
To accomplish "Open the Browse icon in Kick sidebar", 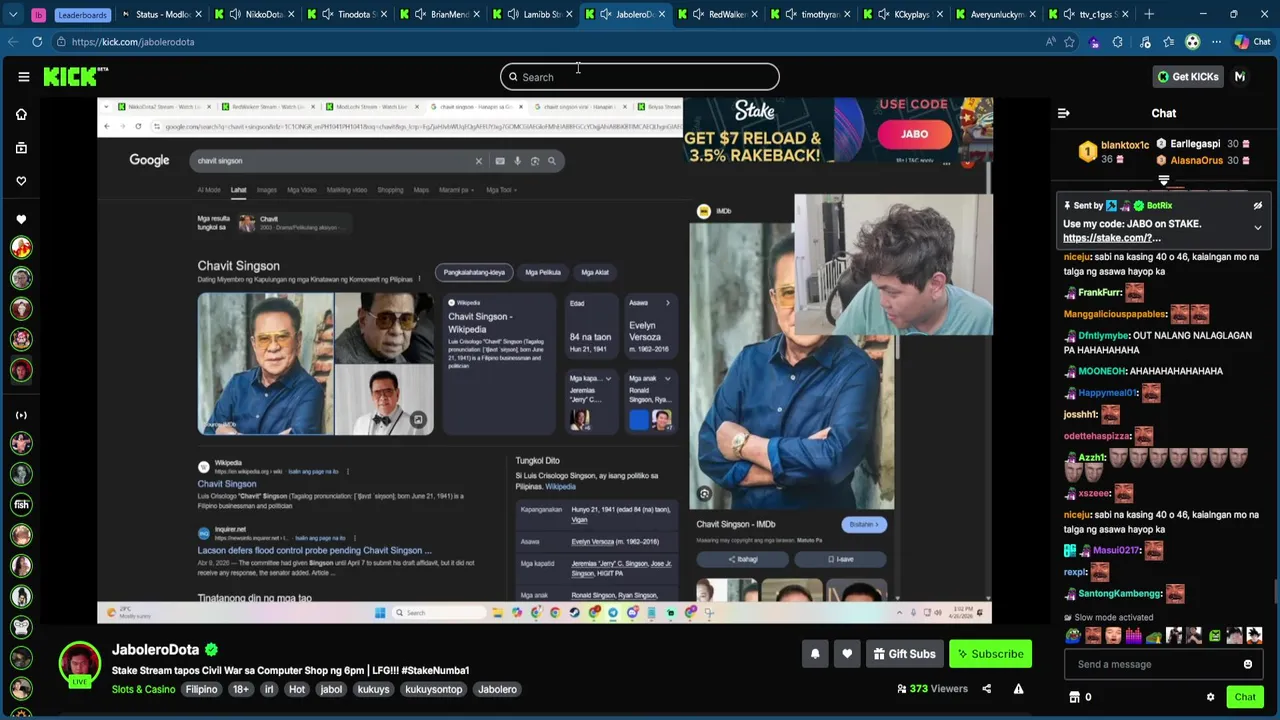I will pos(21,148).
